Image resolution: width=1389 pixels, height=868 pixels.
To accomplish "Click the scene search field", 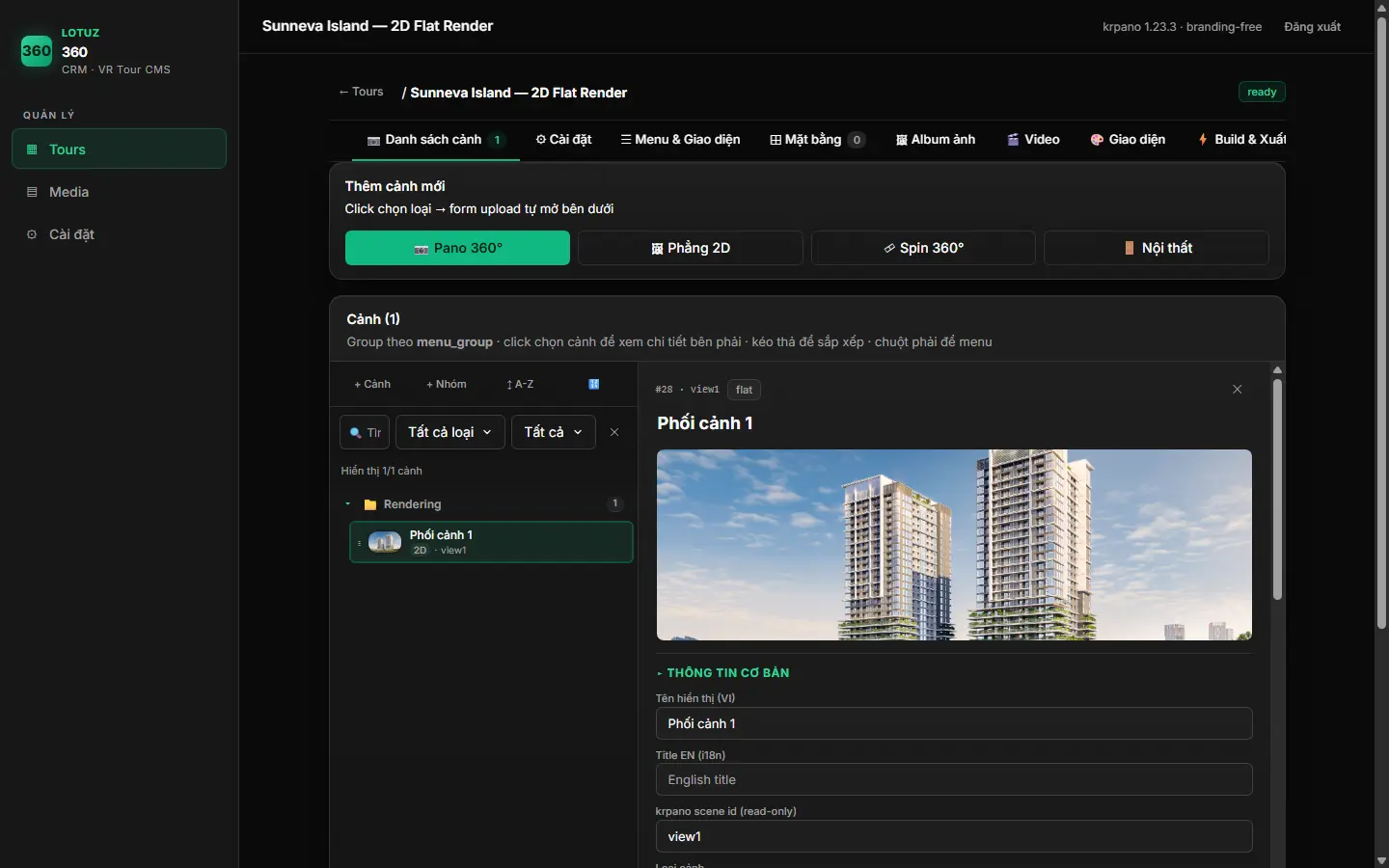I will click(365, 432).
